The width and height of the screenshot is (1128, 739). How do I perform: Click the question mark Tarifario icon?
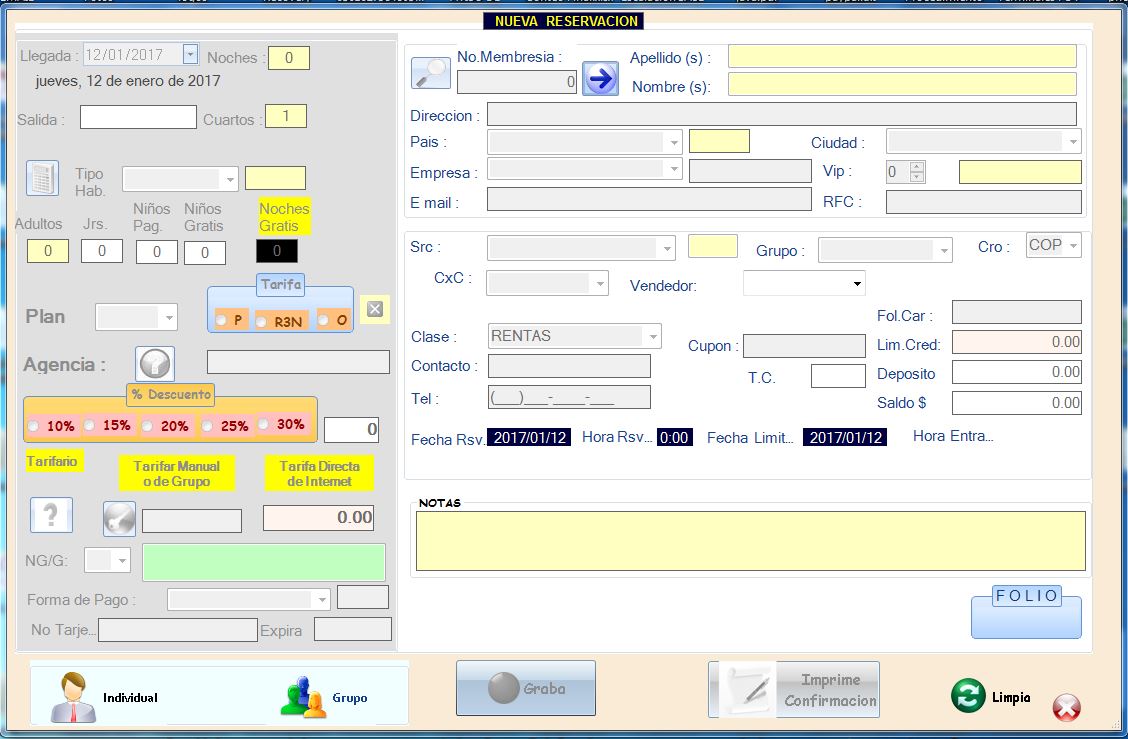pos(51,515)
